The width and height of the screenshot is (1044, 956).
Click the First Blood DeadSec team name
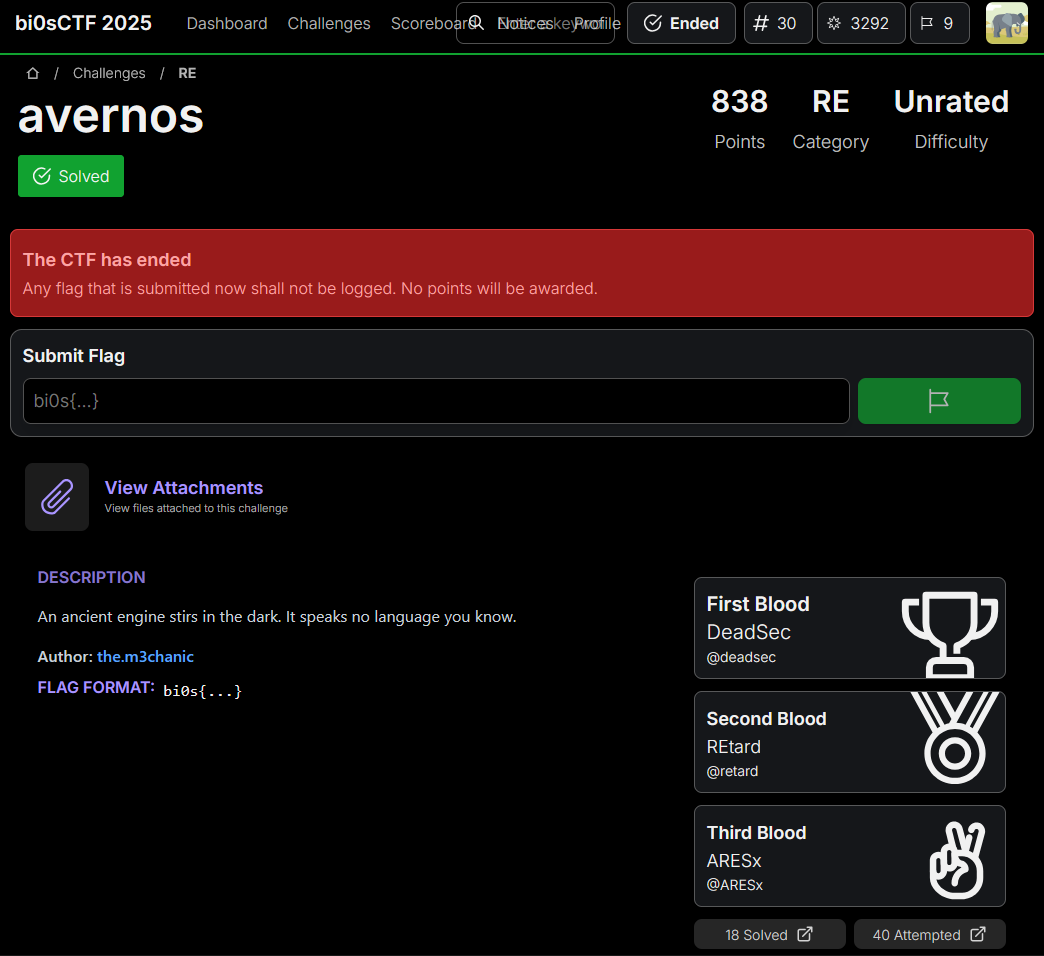click(748, 632)
